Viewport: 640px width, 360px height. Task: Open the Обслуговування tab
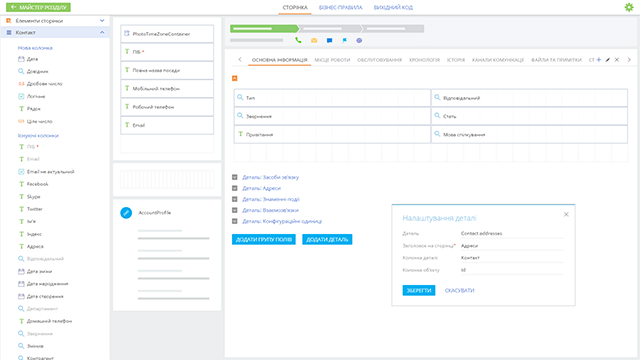tap(380, 60)
